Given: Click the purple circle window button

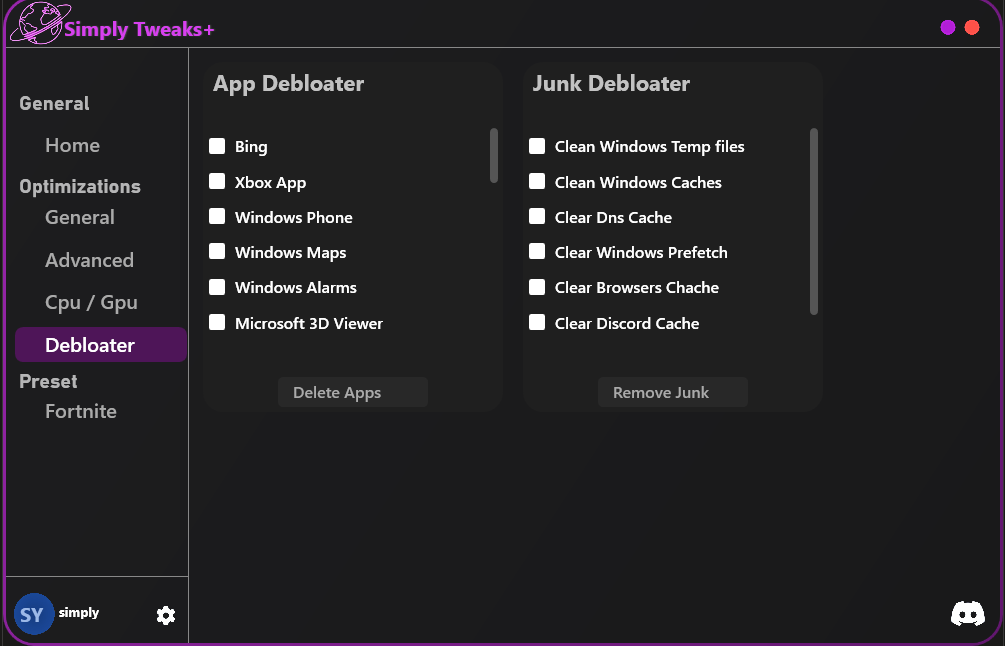Looking at the screenshot, I should click(948, 28).
